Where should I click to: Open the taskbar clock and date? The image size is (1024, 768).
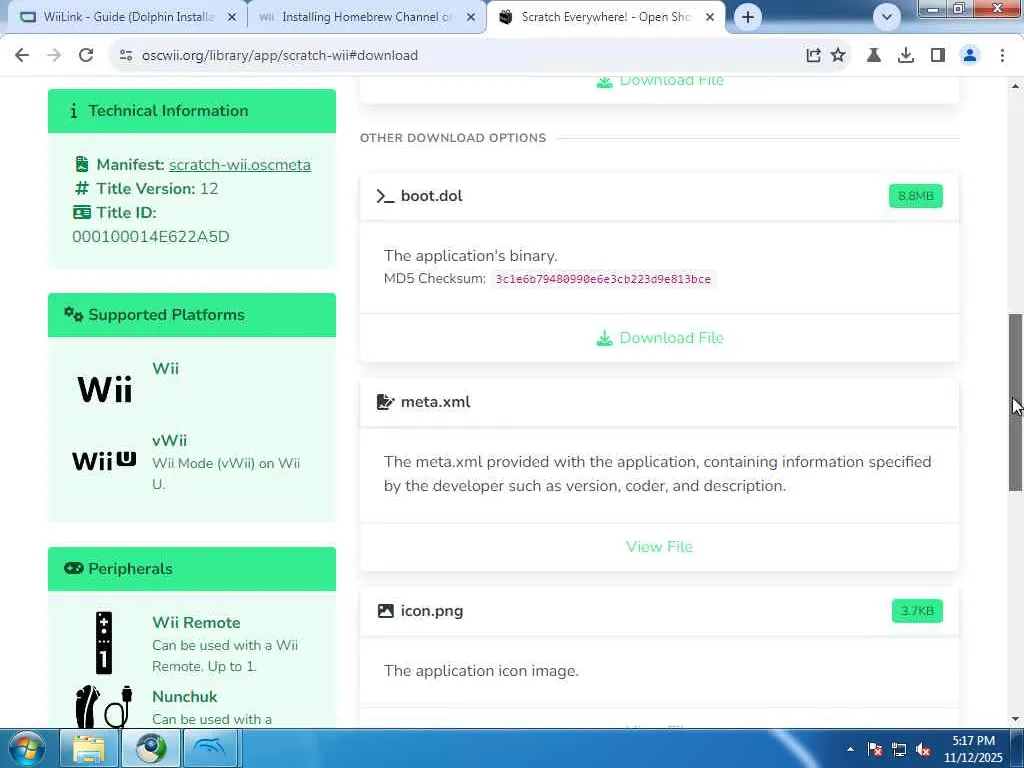click(x=973, y=749)
